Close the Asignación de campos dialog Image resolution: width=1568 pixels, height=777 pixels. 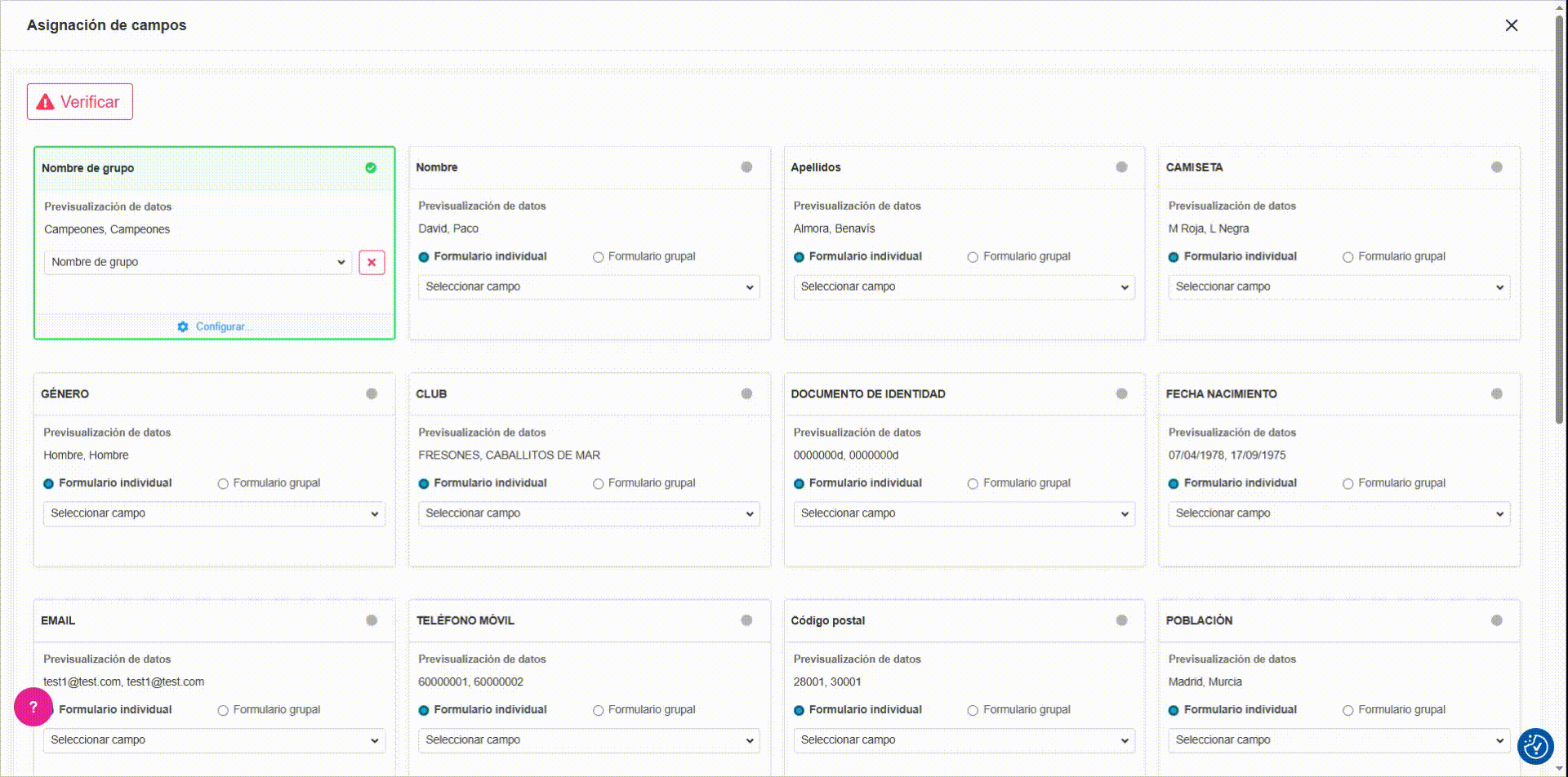tap(1512, 25)
